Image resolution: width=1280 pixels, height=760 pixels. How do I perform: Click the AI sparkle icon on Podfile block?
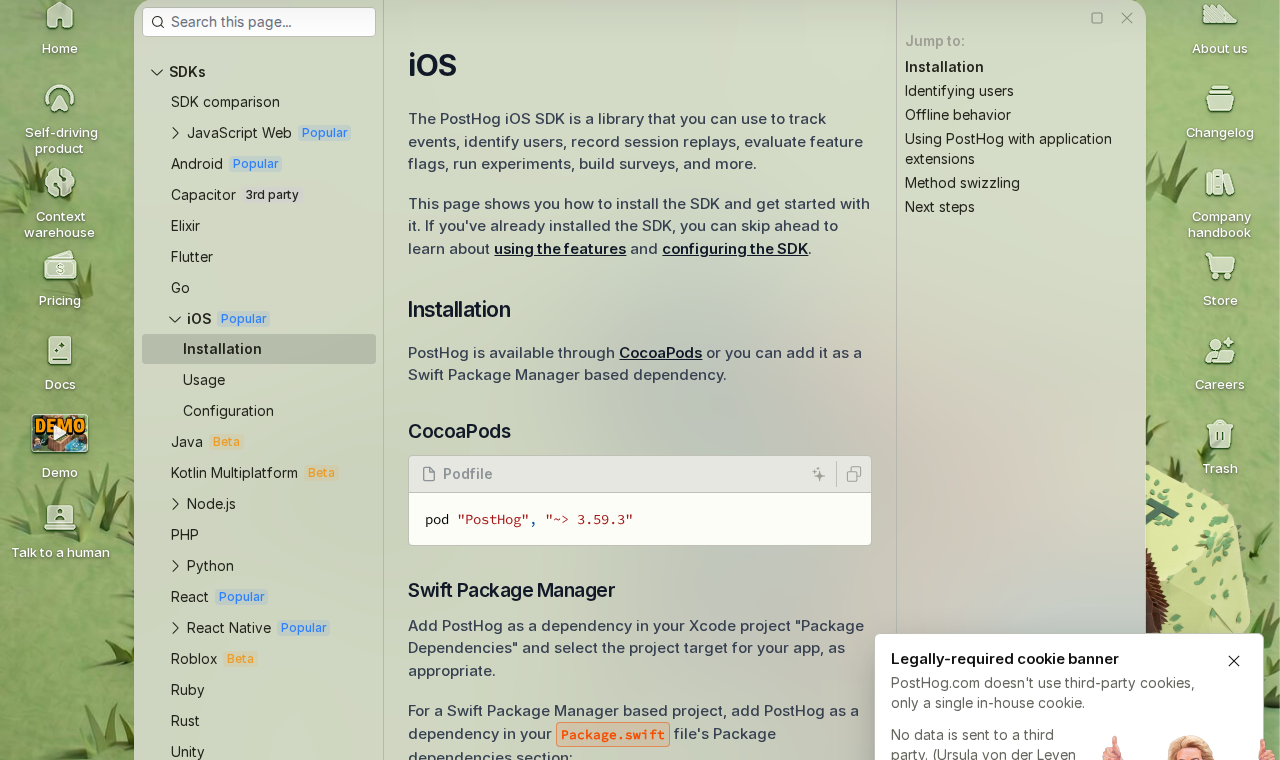[x=819, y=474]
